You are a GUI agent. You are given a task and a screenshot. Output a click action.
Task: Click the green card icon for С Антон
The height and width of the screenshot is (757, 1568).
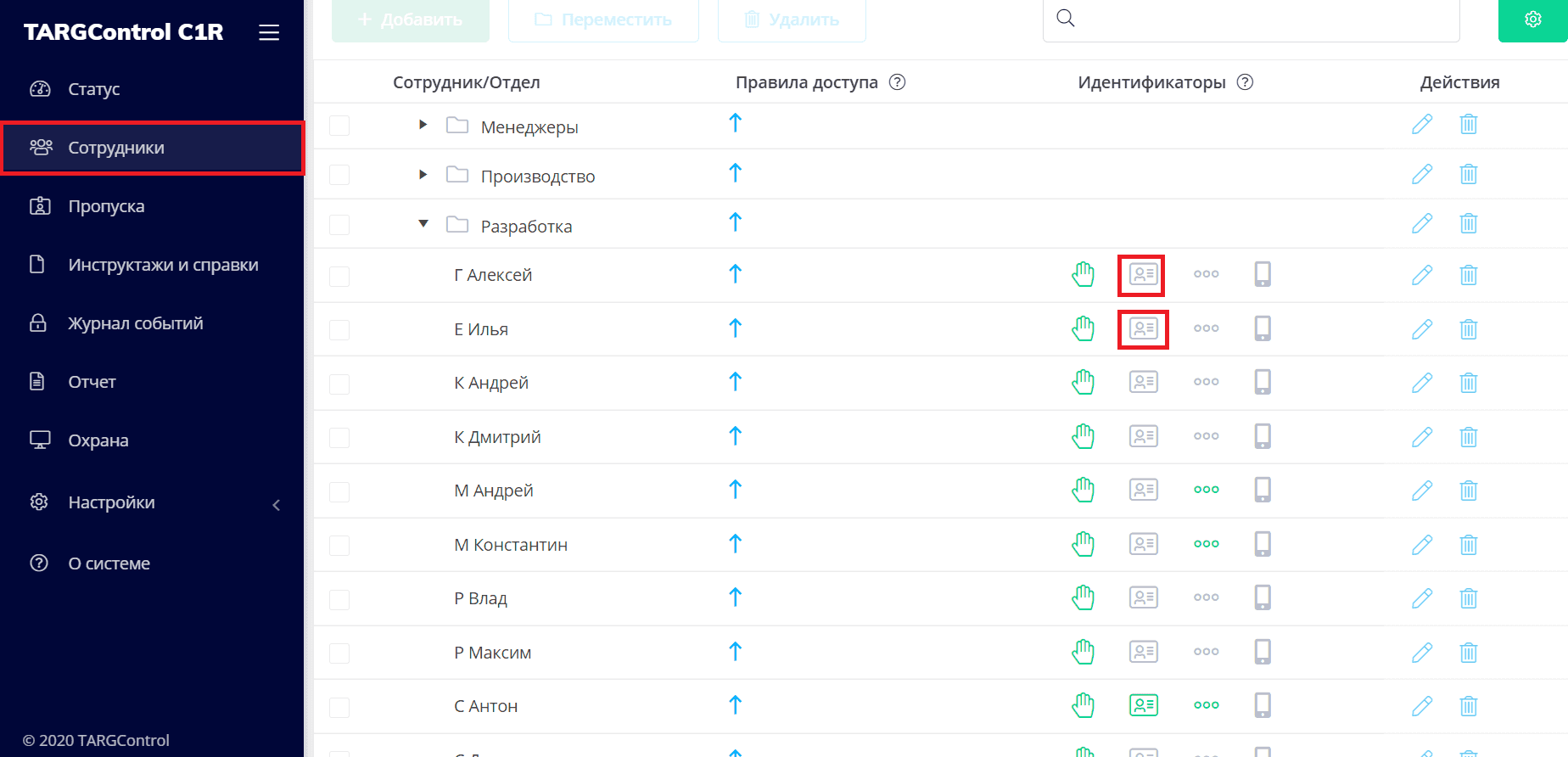click(x=1143, y=705)
